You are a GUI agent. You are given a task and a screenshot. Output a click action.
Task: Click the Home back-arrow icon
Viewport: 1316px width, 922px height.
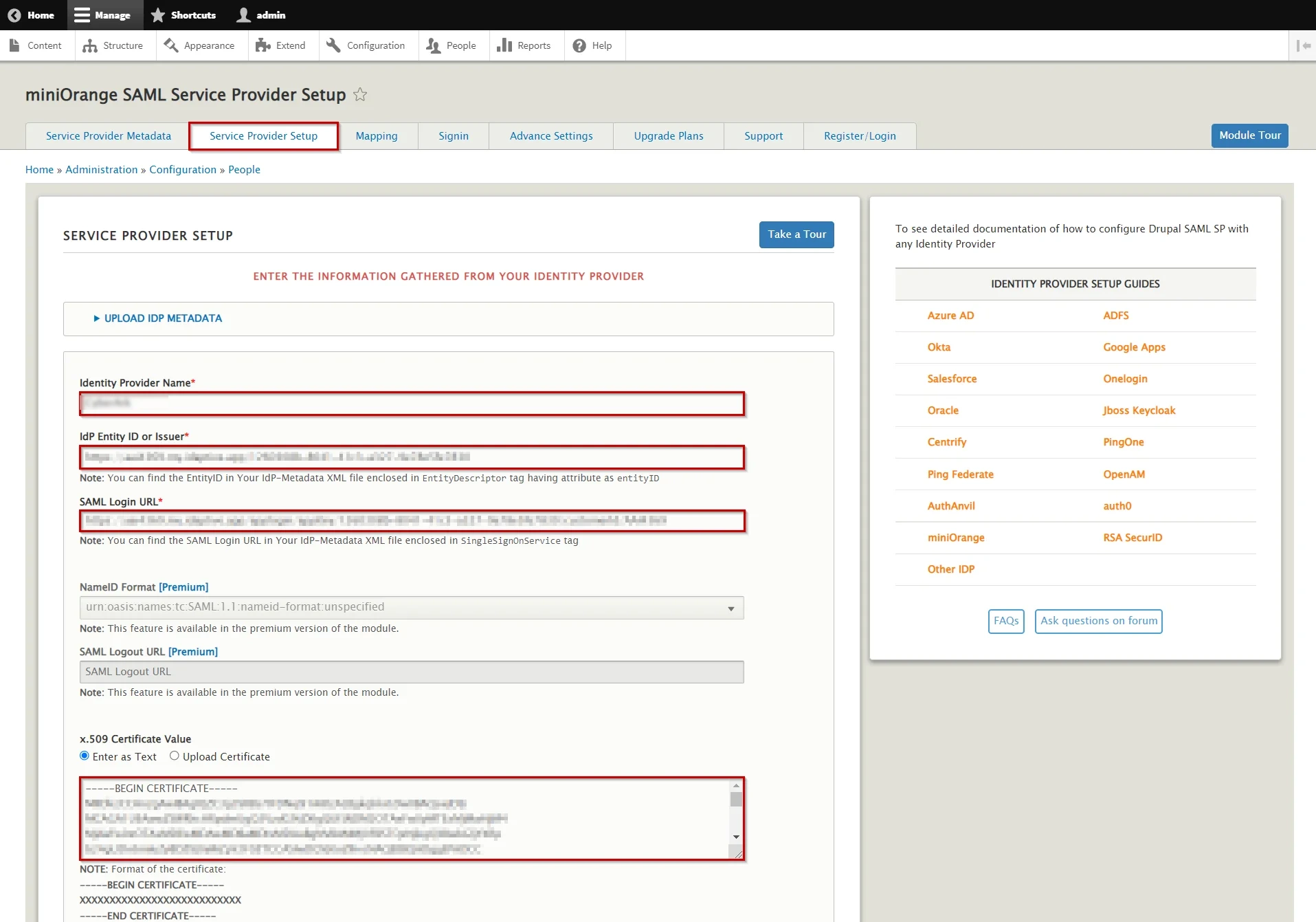[14, 15]
